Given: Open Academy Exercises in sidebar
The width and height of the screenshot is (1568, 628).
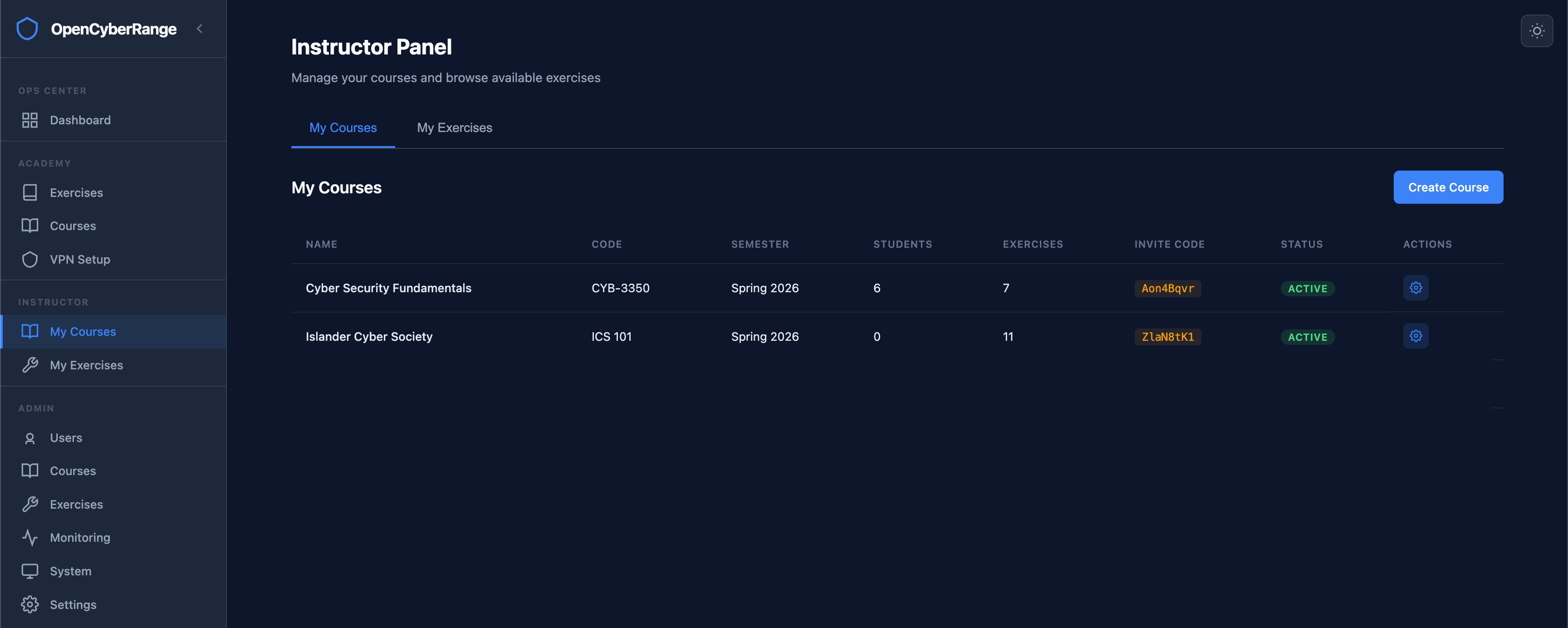Looking at the screenshot, I should (x=76, y=192).
